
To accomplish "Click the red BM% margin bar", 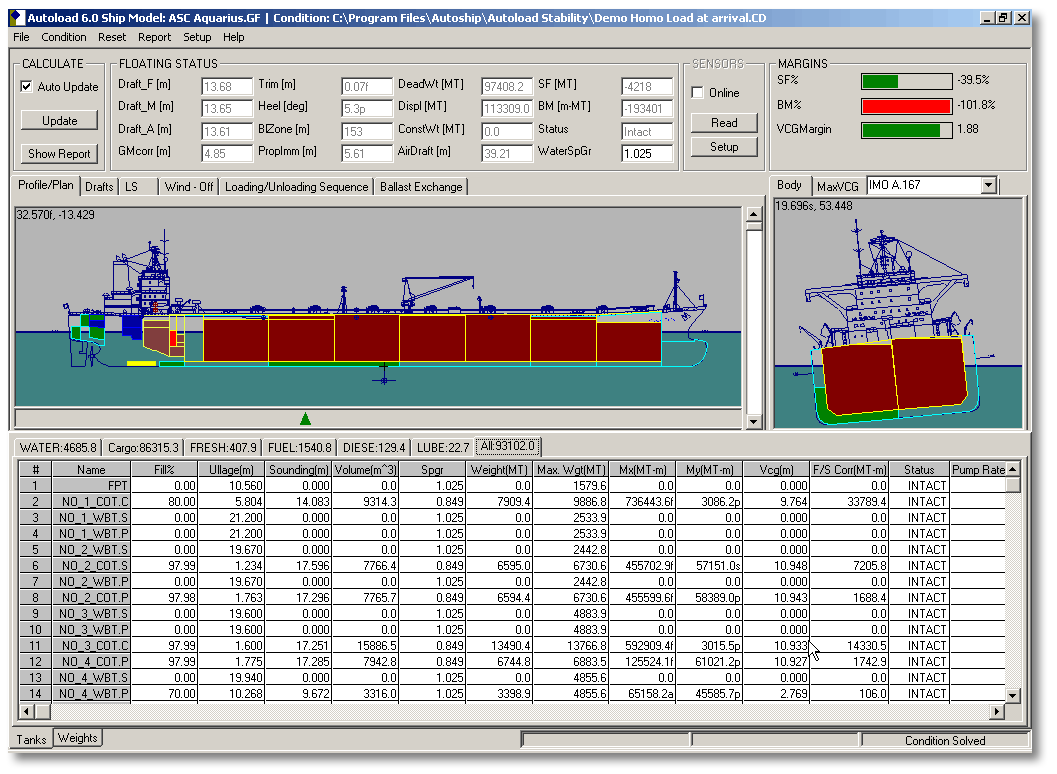I will click(906, 105).
